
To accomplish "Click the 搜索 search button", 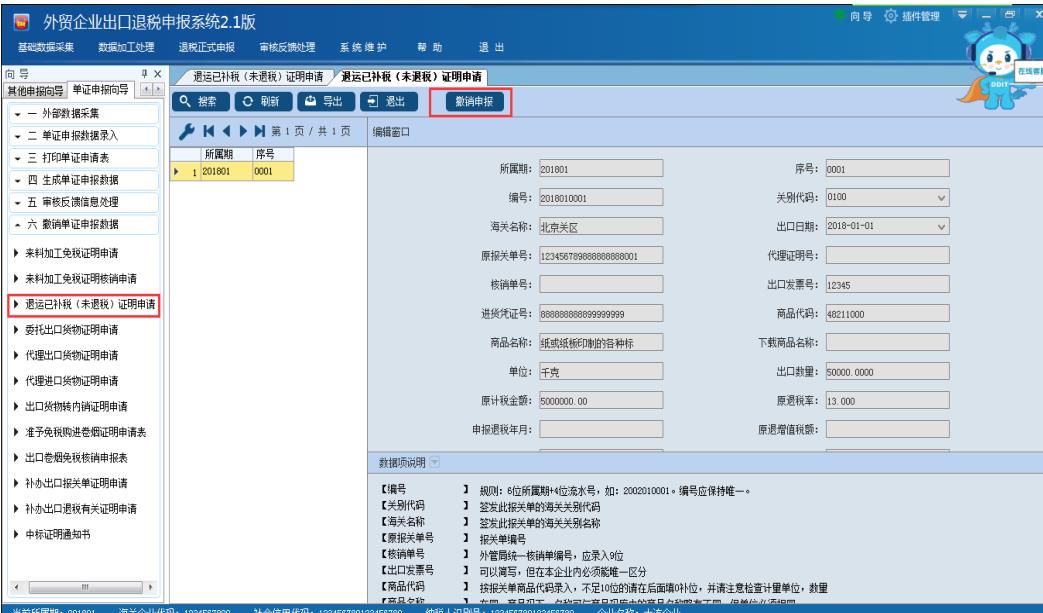I will point(201,101).
